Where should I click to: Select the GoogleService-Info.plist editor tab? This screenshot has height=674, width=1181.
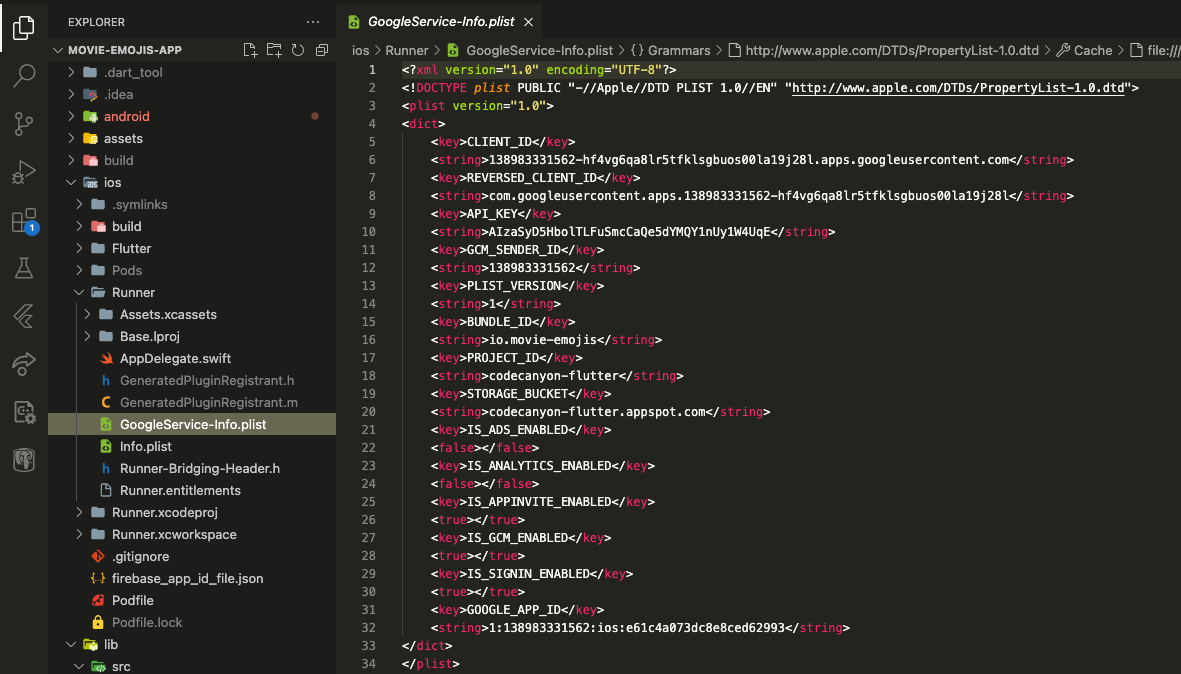tap(441, 22)
